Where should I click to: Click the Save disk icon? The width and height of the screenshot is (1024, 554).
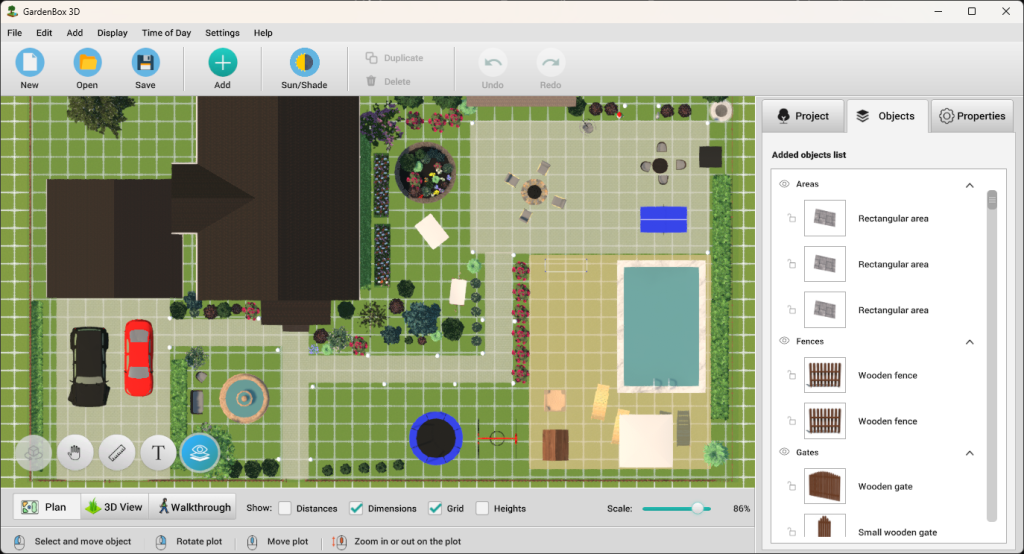[x=145, y=63]
